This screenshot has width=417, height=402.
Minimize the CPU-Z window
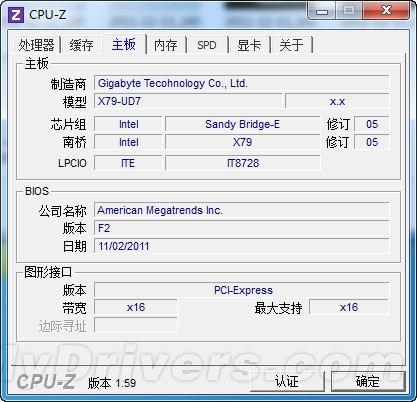pyautogui.click(x=322, y=11)
